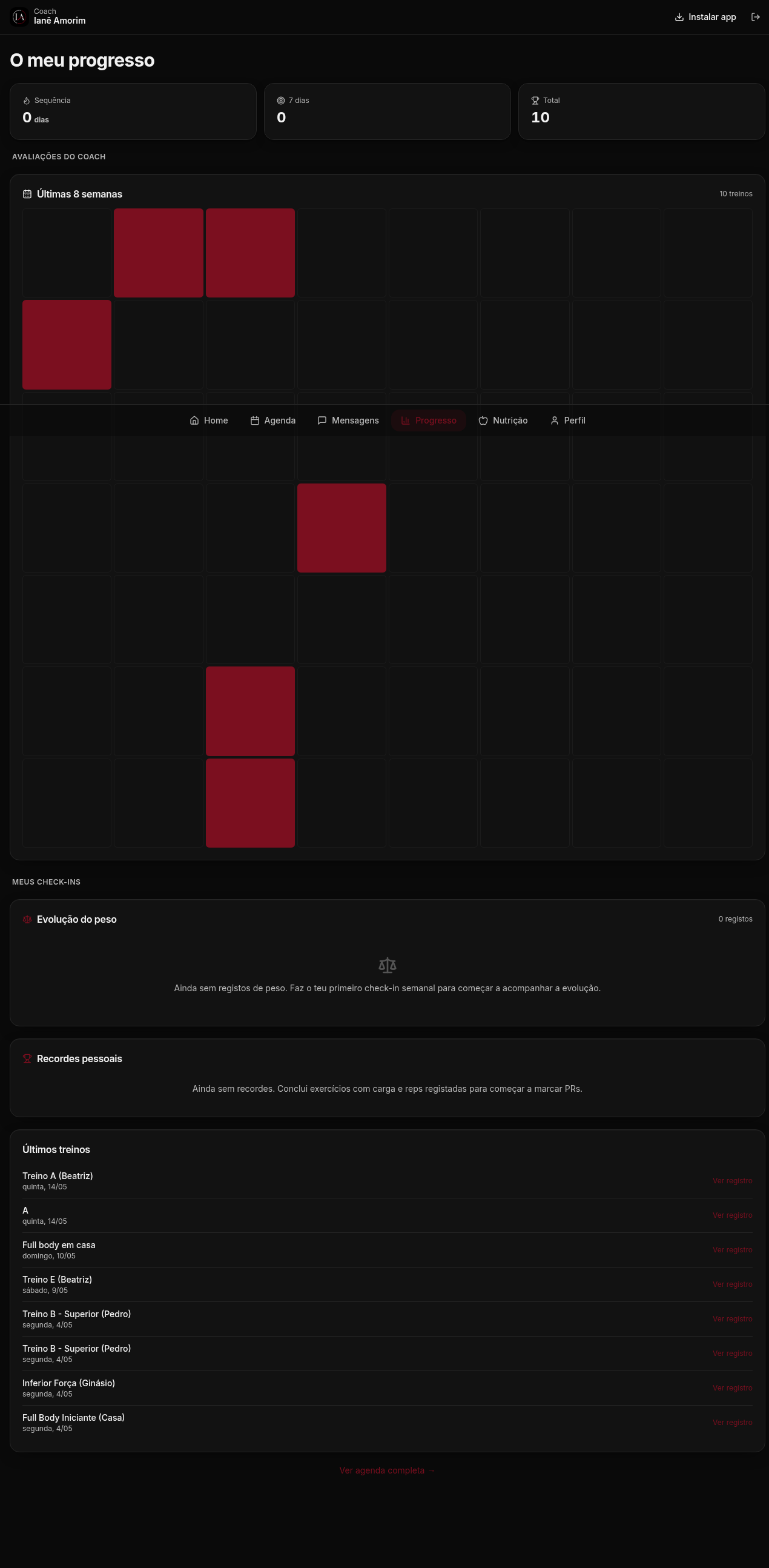Click the calendar icon beside Últimas 8 semanas
Screen dimensions: 769x1568
click(27, 194)
